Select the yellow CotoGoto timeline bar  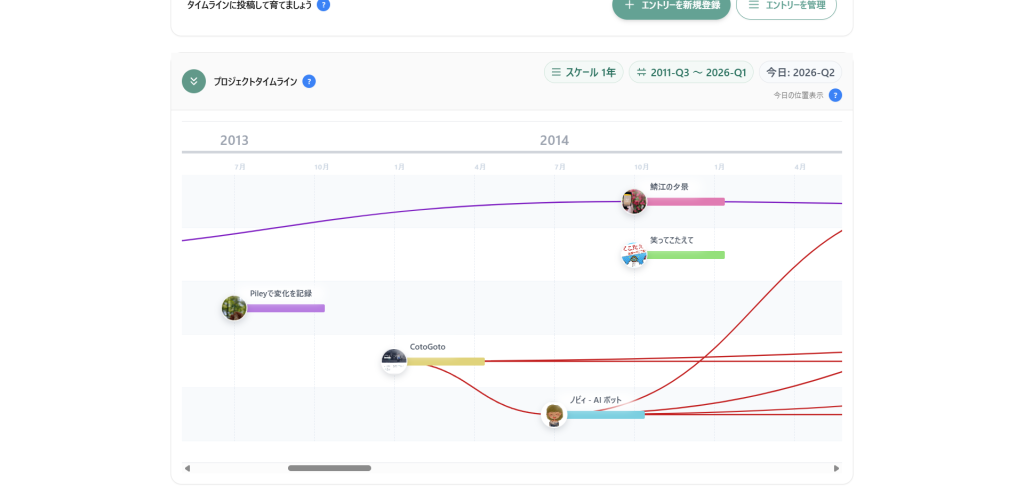pos(446,361)
